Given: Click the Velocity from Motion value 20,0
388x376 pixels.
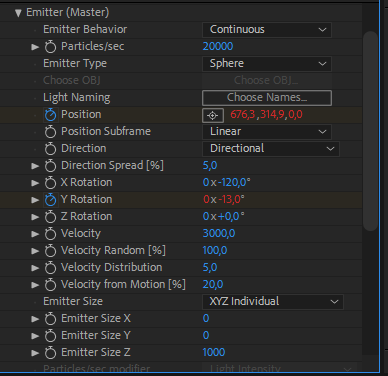Looking at the screenshot, I should (213, 284).
